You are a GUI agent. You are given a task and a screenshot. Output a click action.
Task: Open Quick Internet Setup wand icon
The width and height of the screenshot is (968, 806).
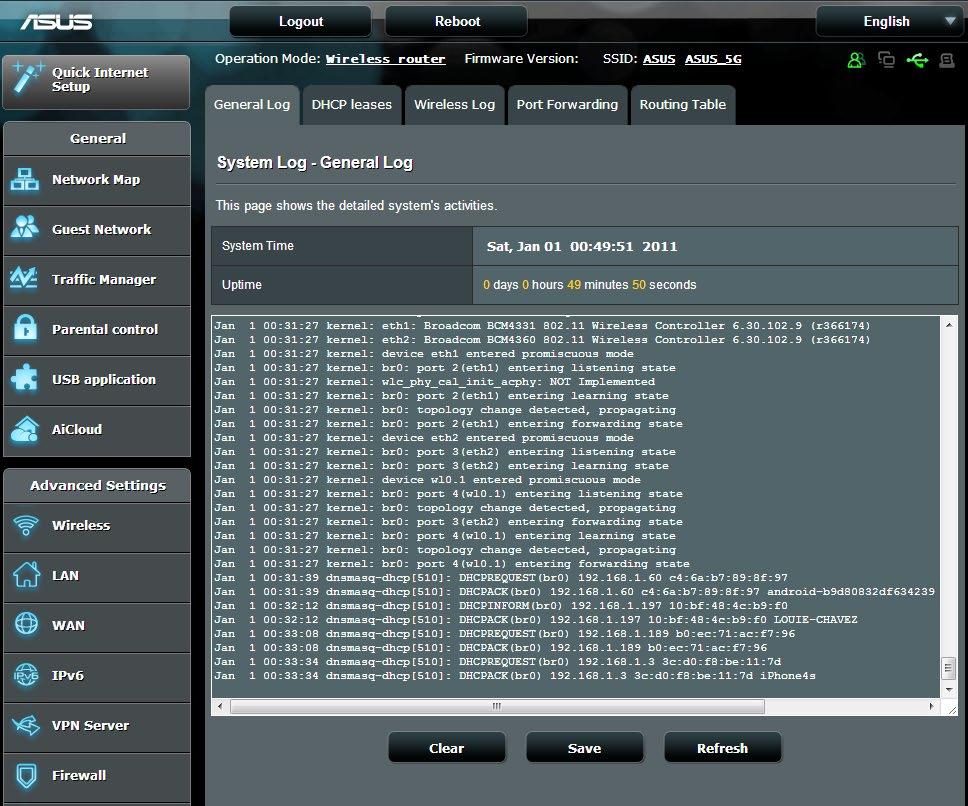tap(27, 78)
